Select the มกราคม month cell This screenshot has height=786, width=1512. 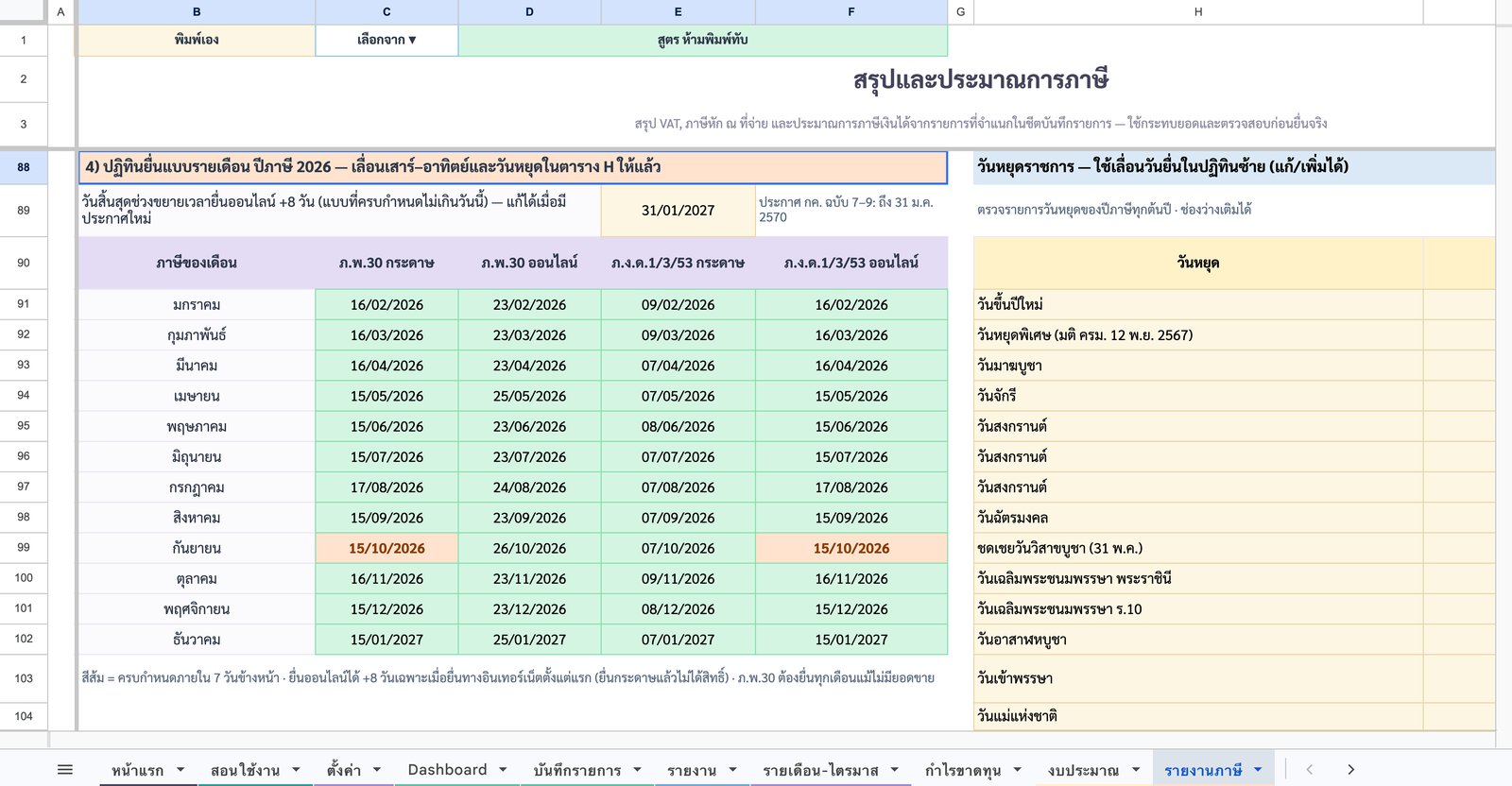tap(197, 304)
